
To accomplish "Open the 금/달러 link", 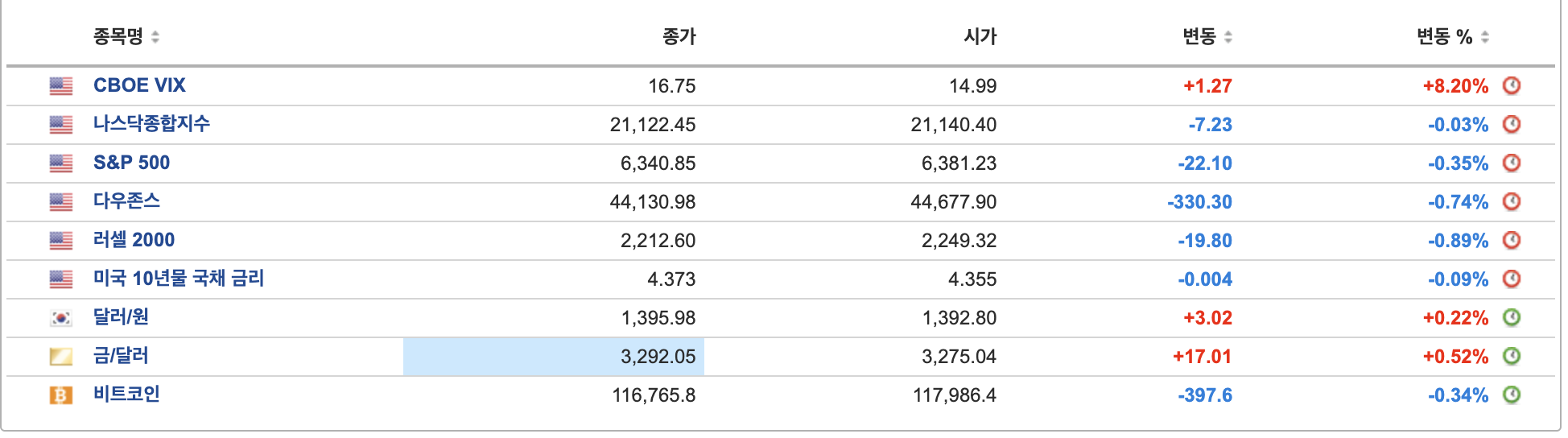I will [x=121, y=356].
